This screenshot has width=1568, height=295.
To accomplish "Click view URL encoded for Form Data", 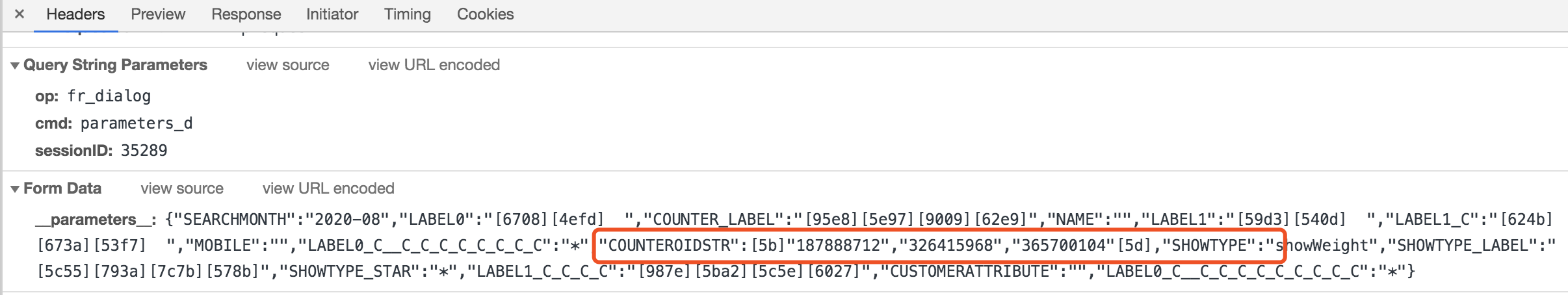I will pos(328,188).
